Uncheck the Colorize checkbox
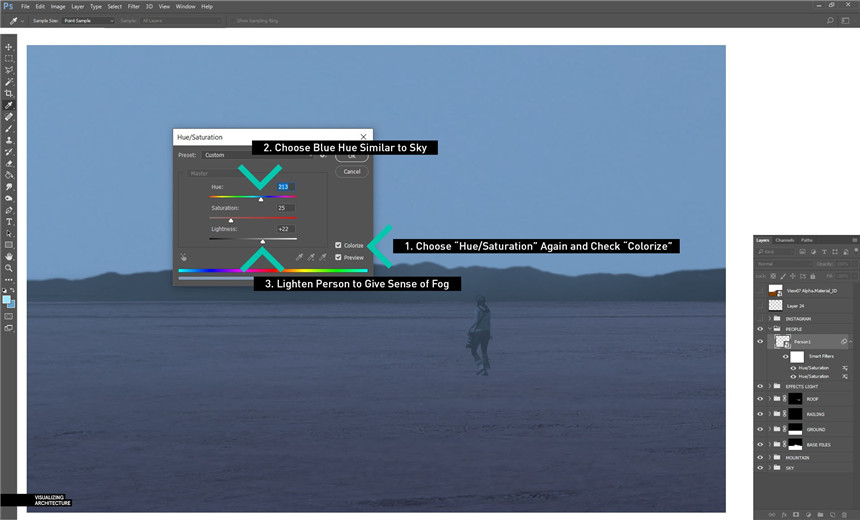 (x=338, y=245)
